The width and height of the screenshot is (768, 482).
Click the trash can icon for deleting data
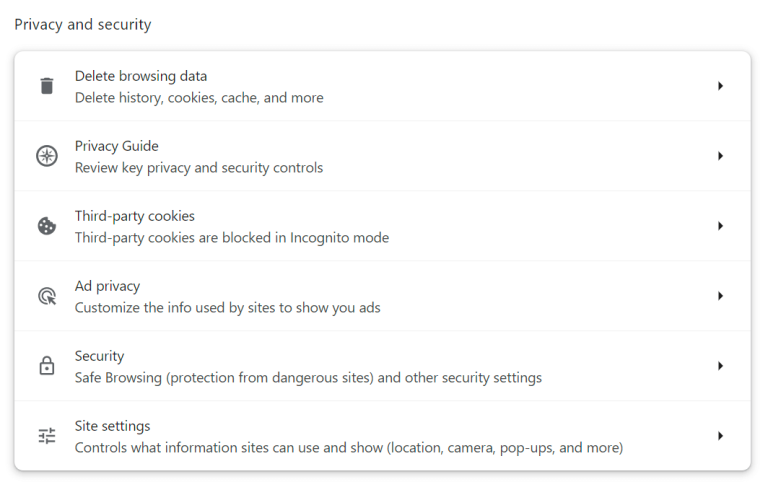[x=47, y=86]
